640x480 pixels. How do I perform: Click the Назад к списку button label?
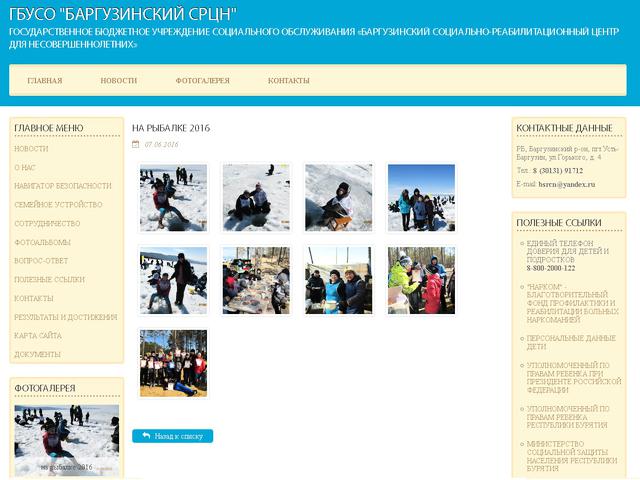(x=179, y=436)
